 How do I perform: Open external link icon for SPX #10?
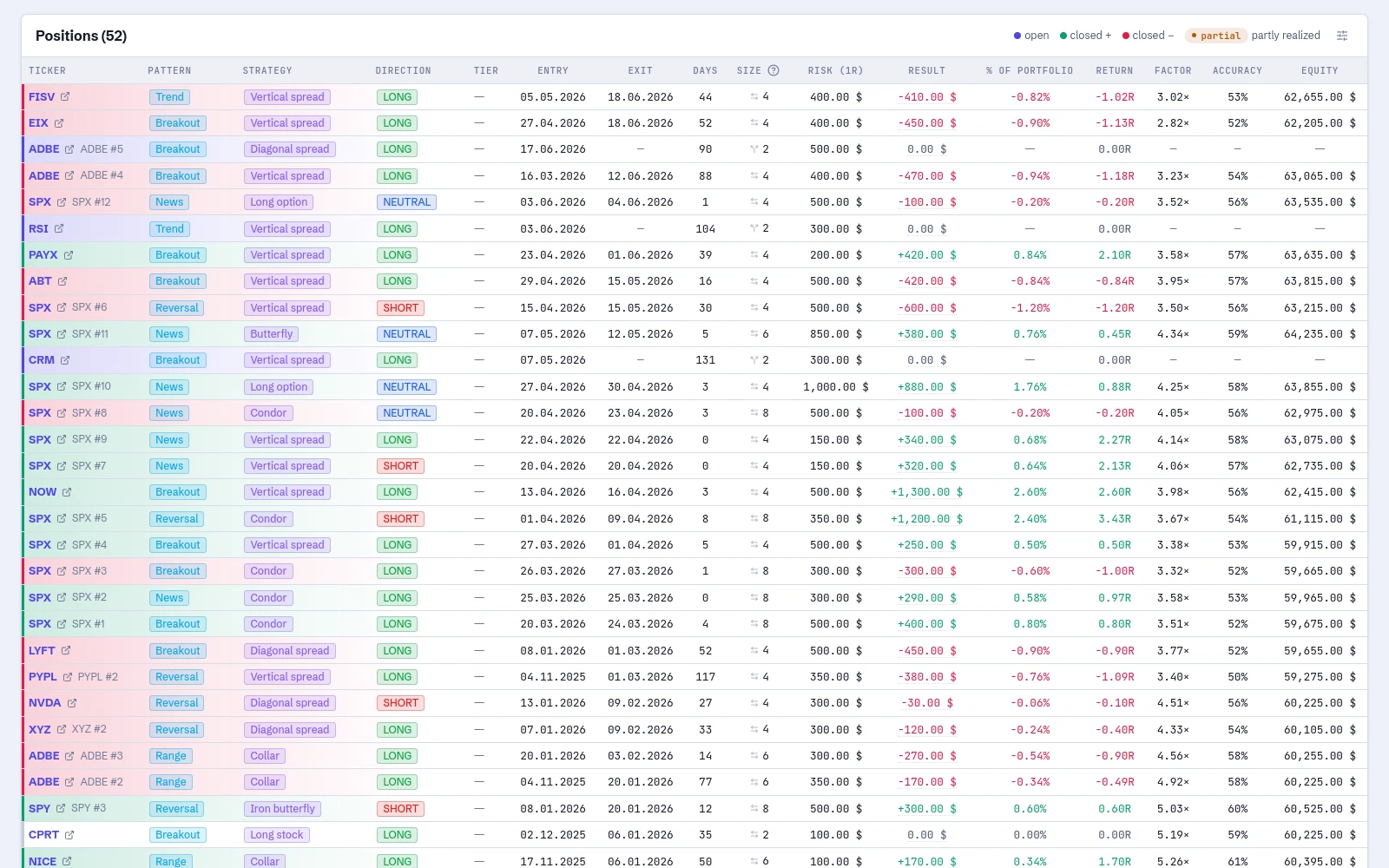pos(62,386)
